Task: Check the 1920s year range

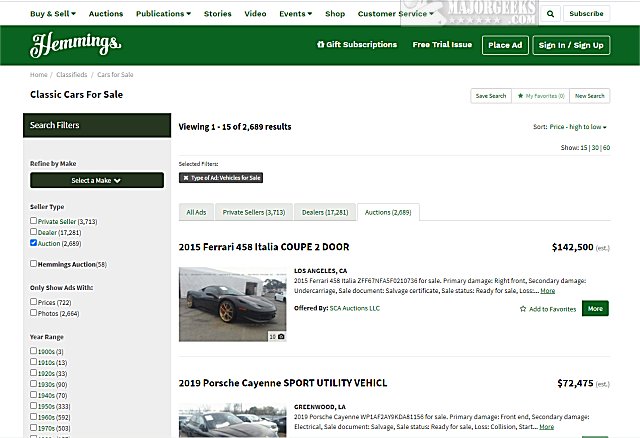Action: (x=33, y=373)
